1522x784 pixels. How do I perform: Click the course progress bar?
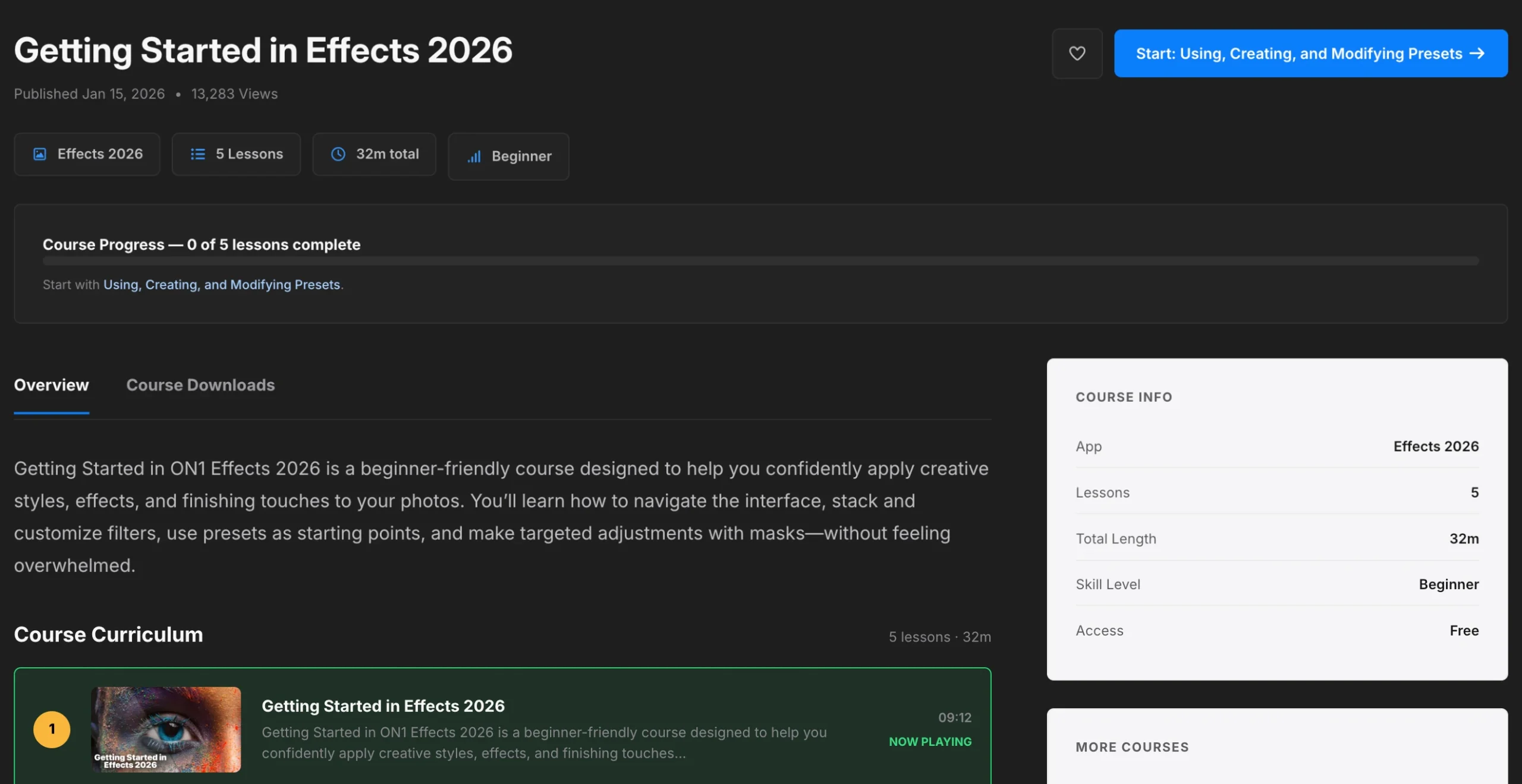click(760, 261)
